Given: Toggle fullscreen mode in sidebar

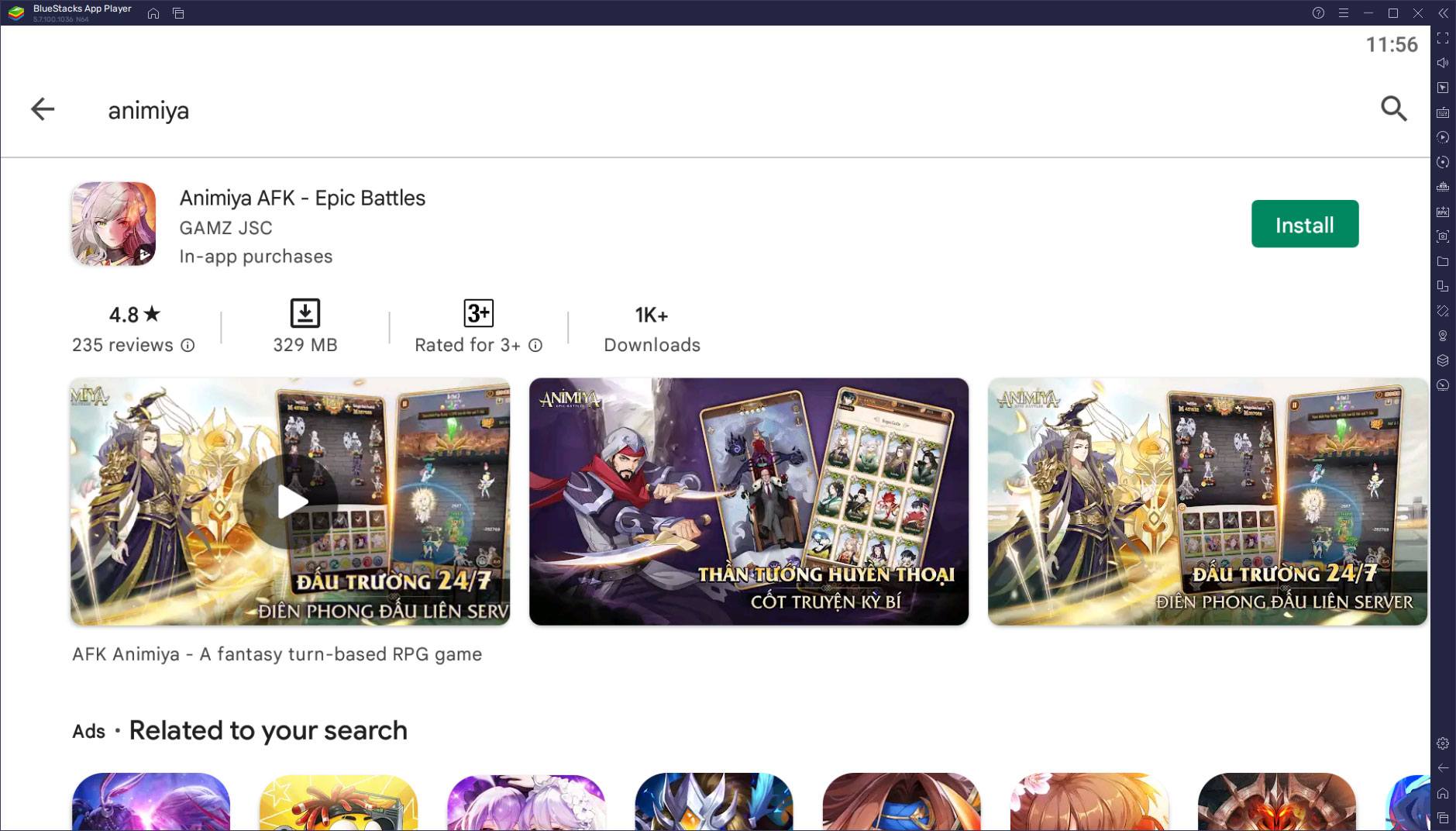Looking at the screenshot, I should coord(1443,38).
